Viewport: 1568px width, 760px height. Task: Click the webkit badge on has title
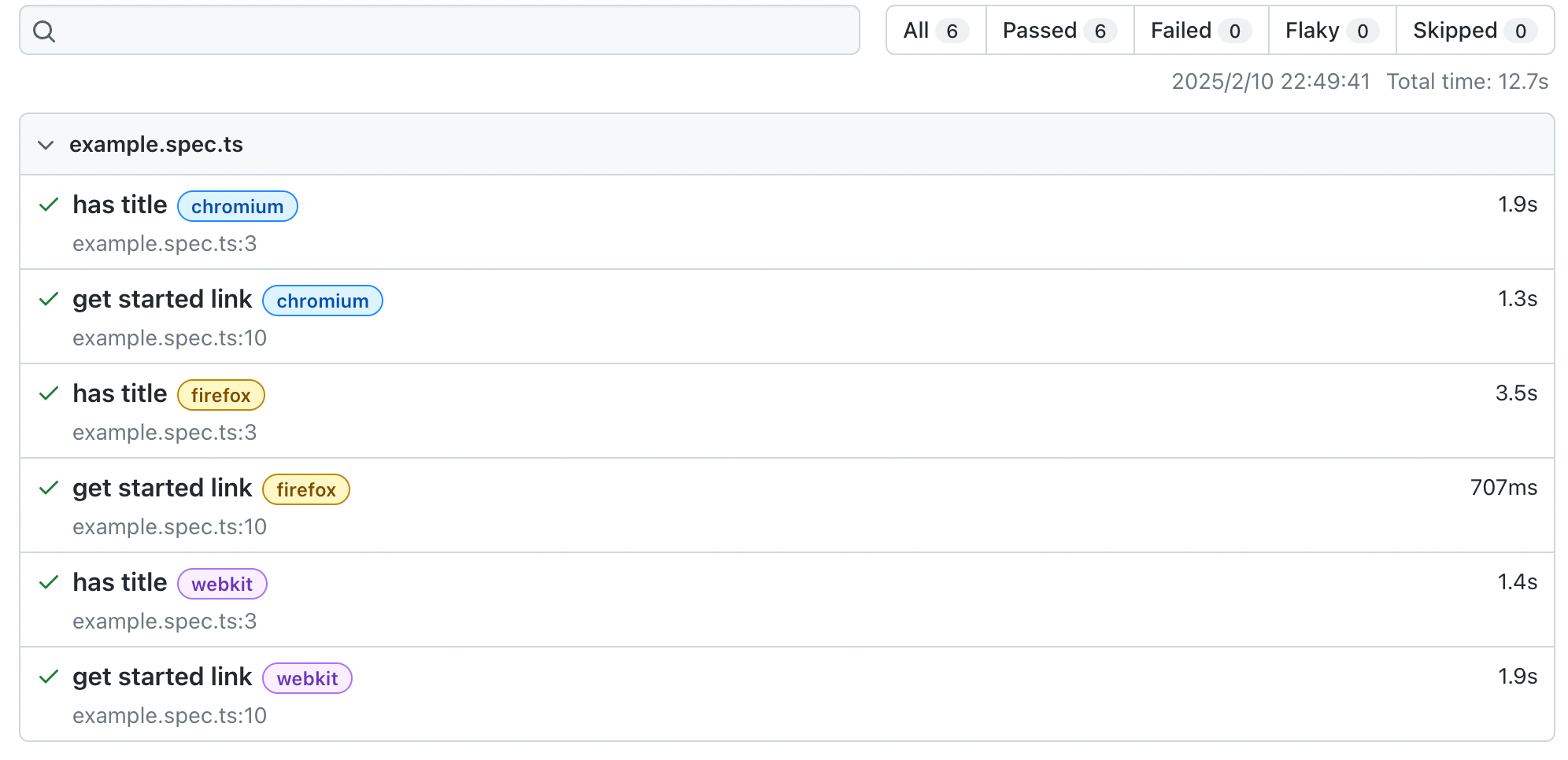pyautogui.click(x=222, y=584)
